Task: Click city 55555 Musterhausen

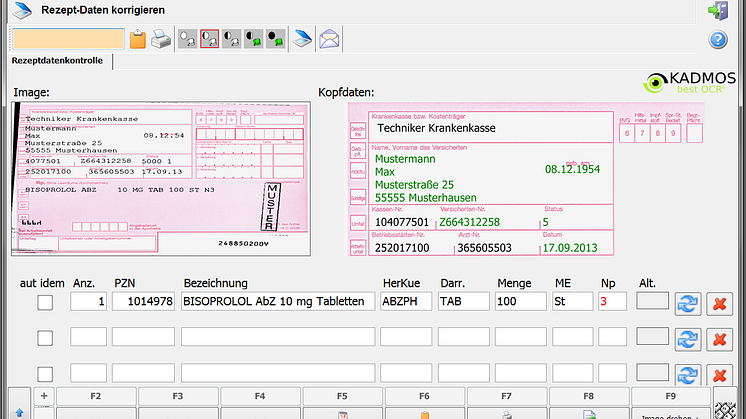Action: tap(426, 197)
